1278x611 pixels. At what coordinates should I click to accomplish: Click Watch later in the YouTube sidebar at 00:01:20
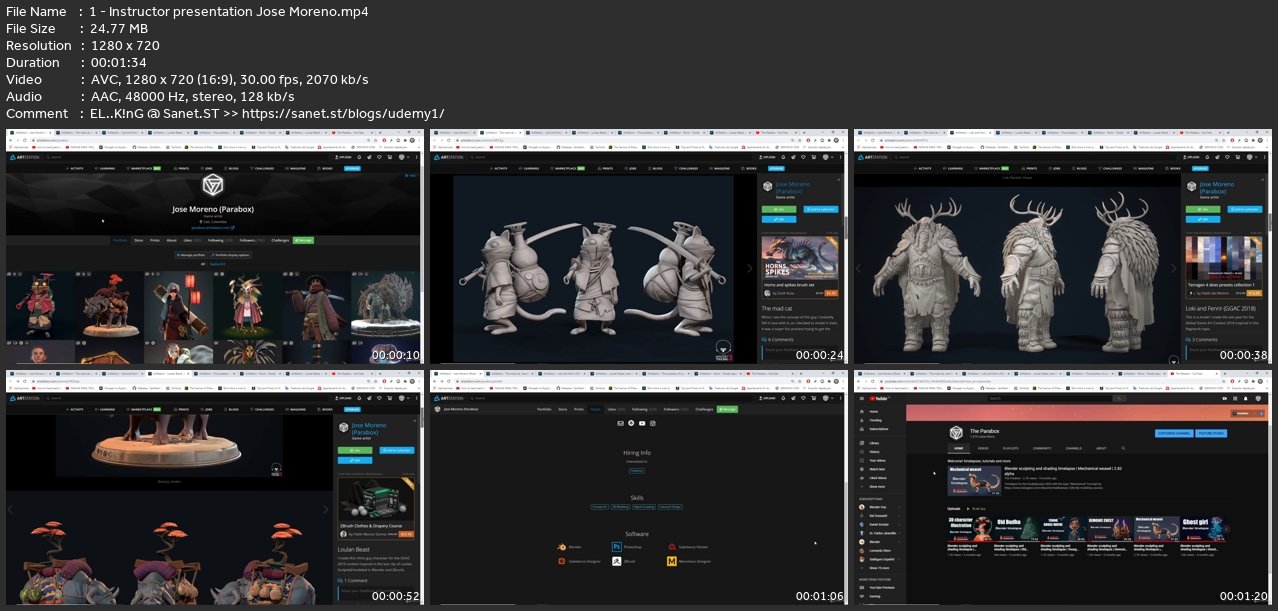(x=877, y=469)
